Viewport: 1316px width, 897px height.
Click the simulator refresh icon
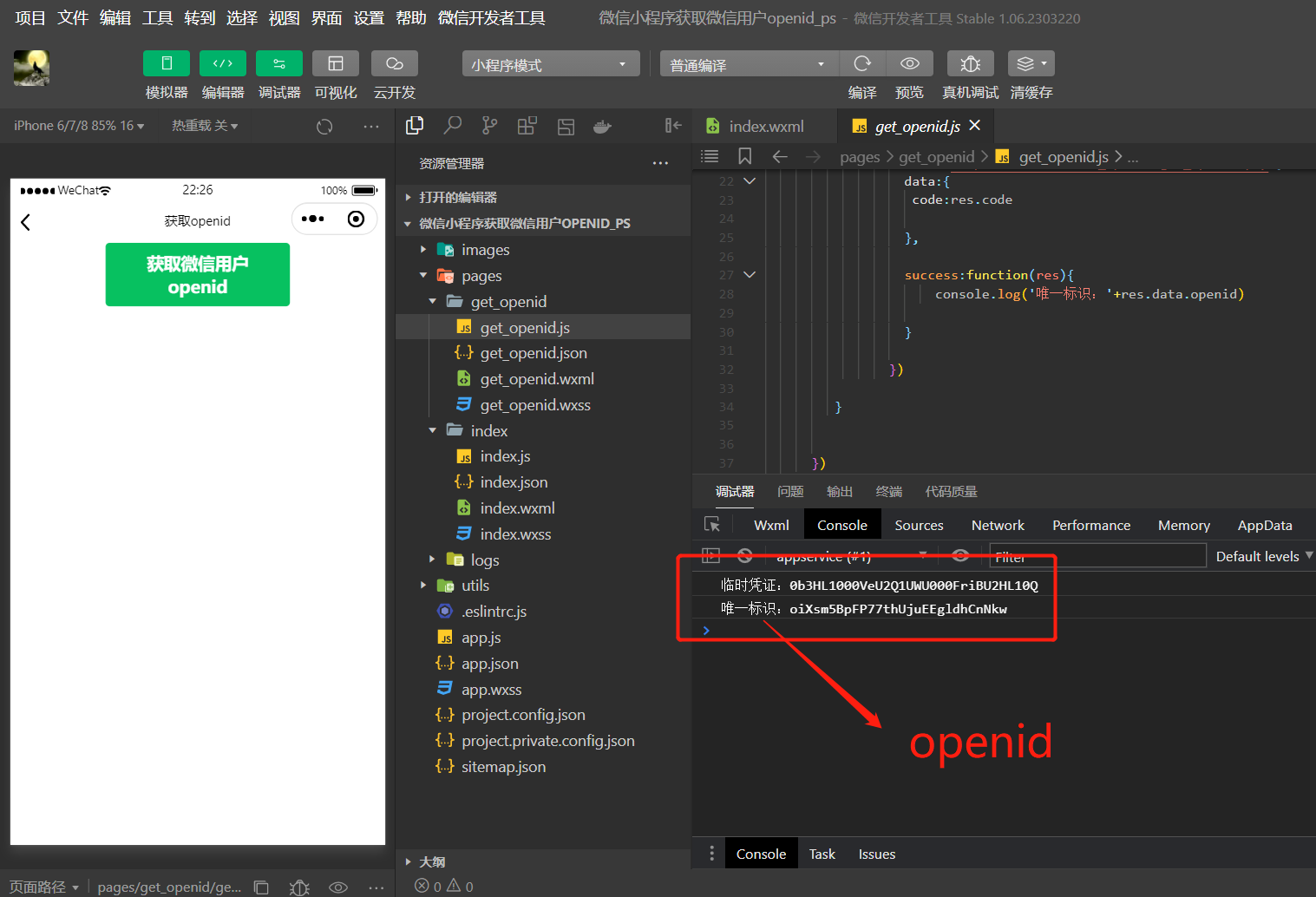point(324,127)
